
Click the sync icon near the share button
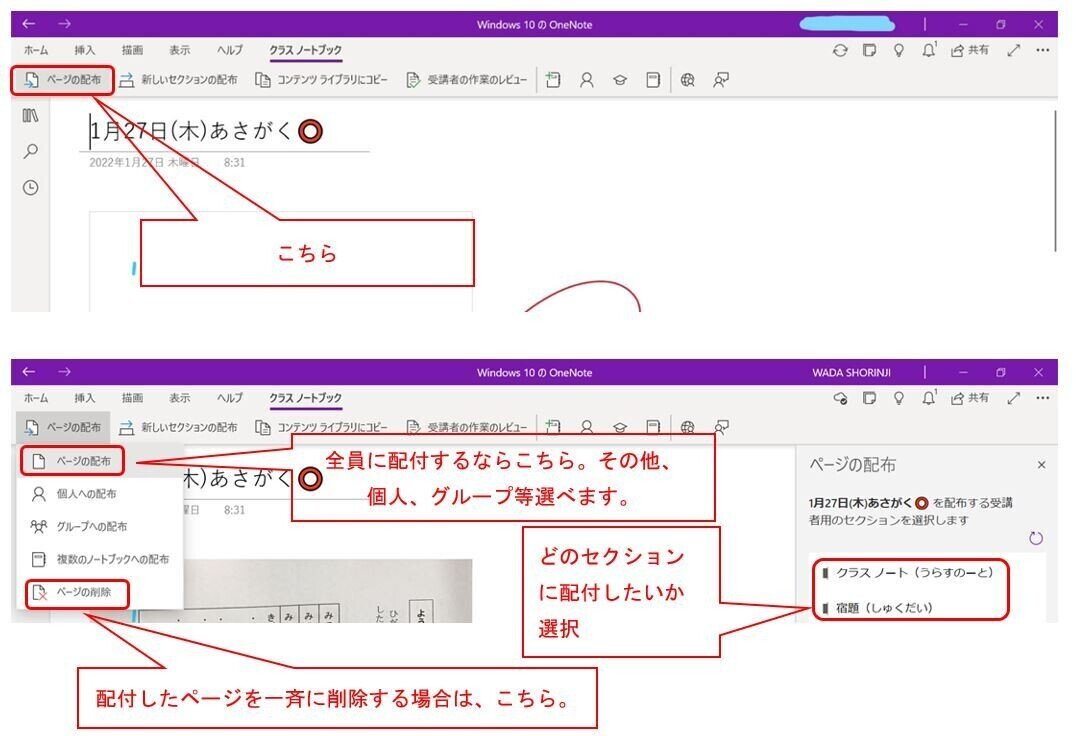point(838,50)
